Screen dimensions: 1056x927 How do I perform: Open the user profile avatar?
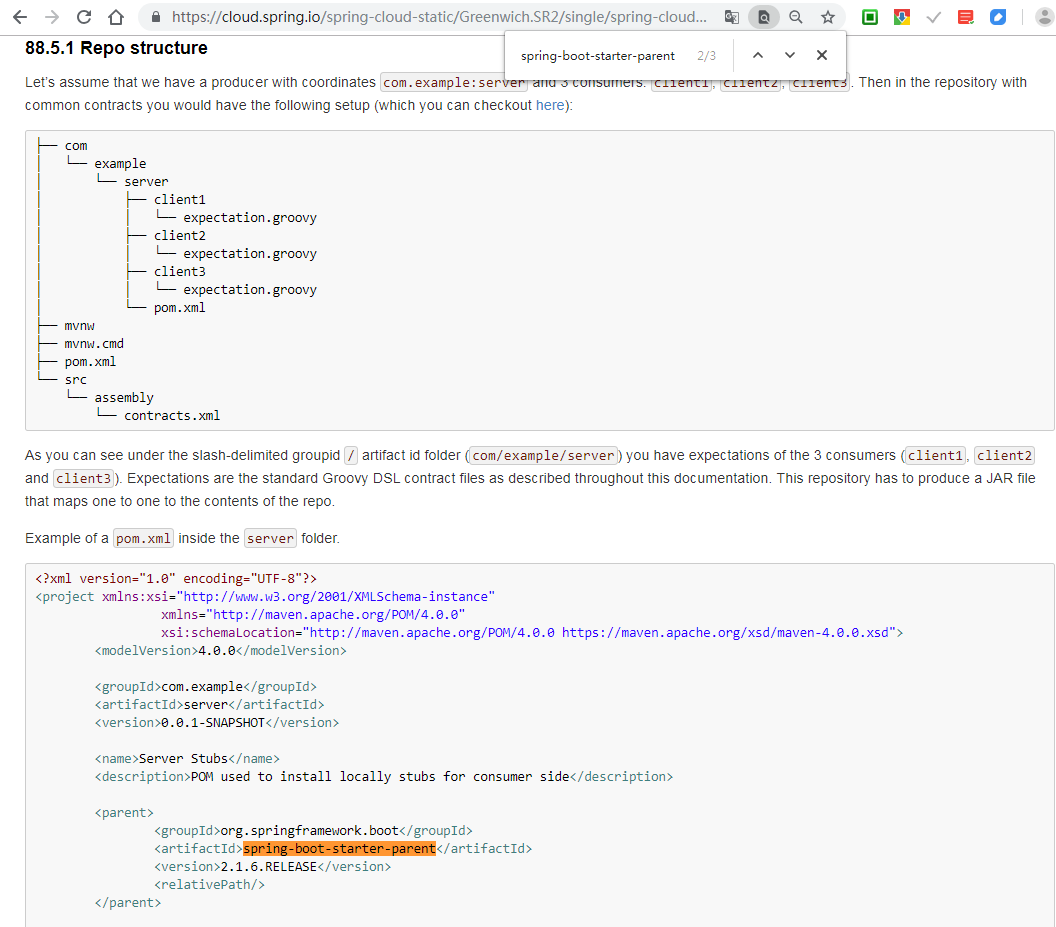pyautogui.click(x=1045, y=17)
